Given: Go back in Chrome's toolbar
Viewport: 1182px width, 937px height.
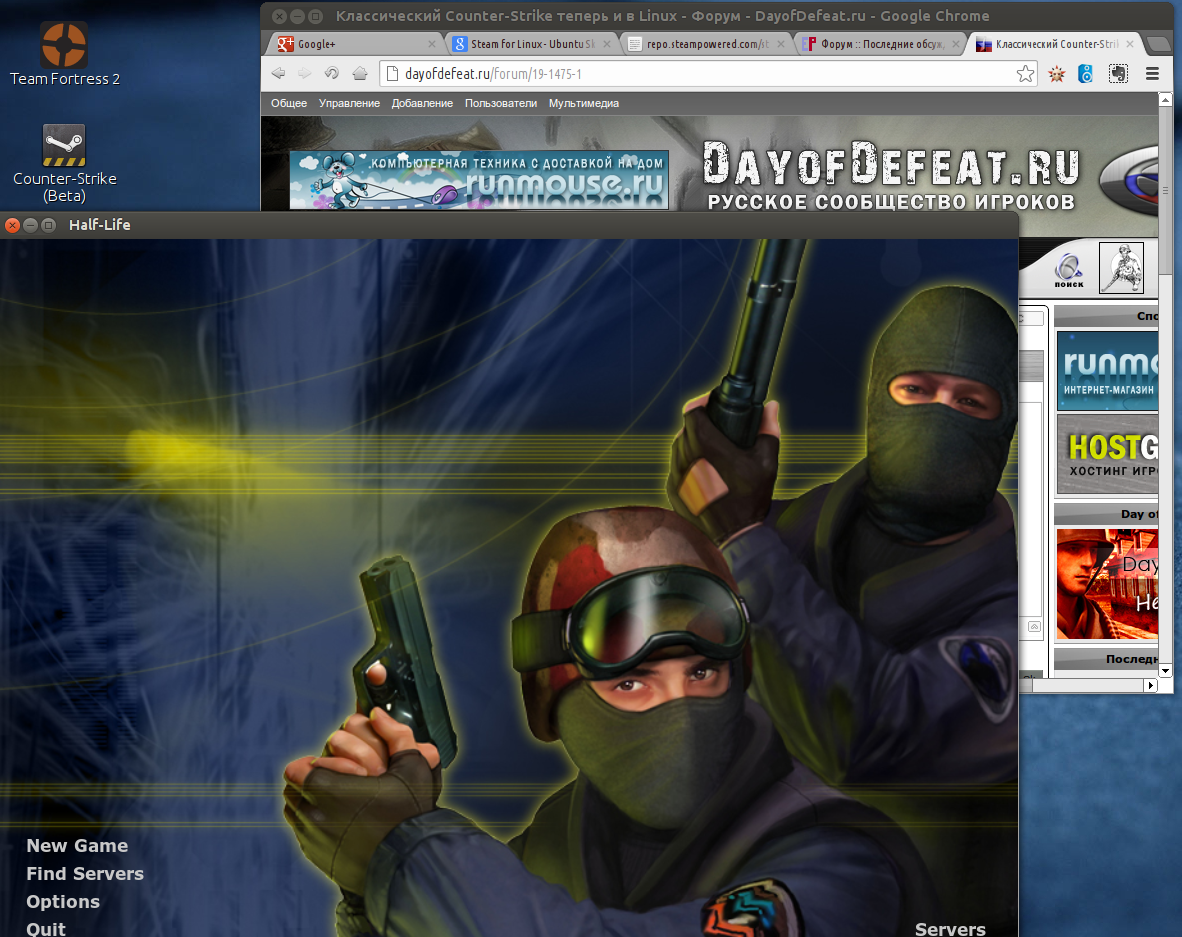Looking at the screenshot, I should click(278, 73).
